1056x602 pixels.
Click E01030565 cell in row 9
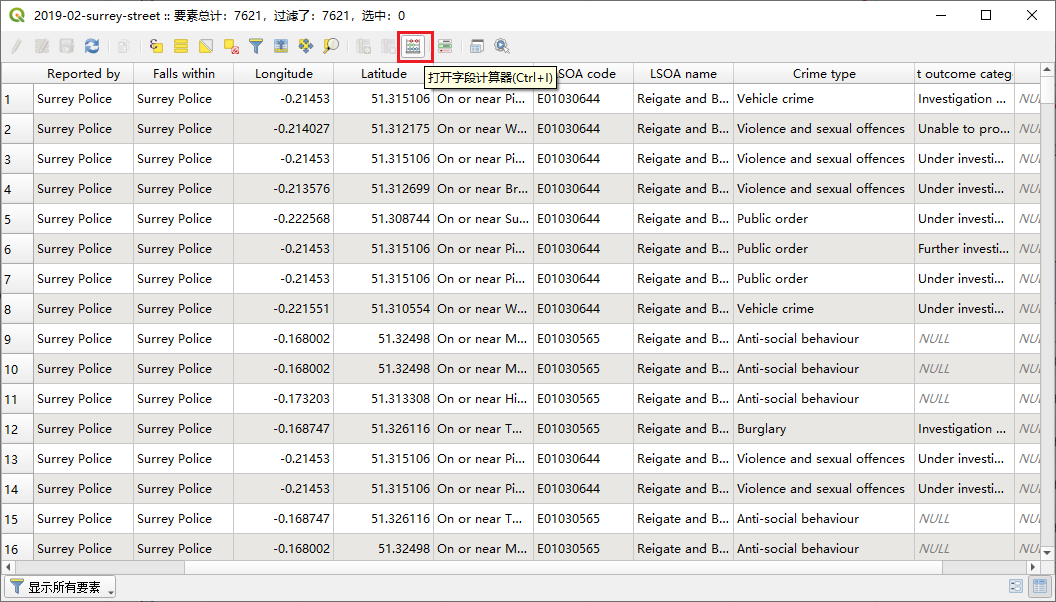click(x=583, y=339)
